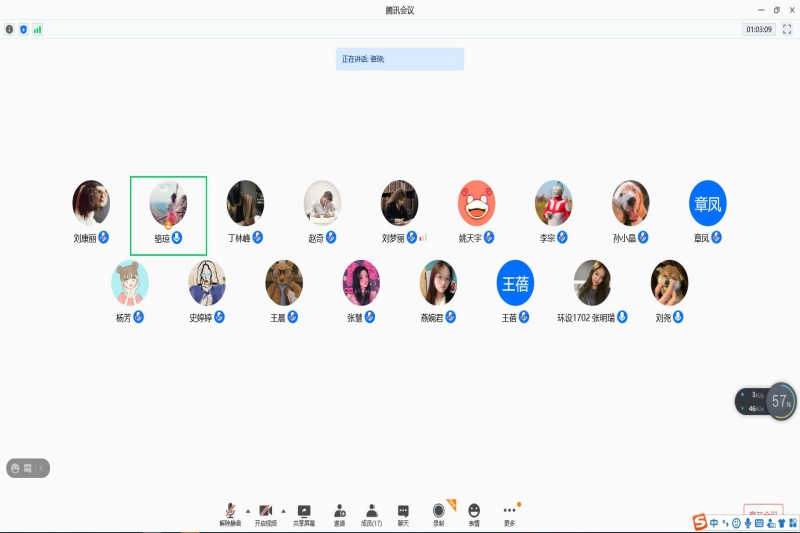Click 刘梦丽's microphone status icon
Viewport: 800px width, 533px height.
tap(411, 237)
